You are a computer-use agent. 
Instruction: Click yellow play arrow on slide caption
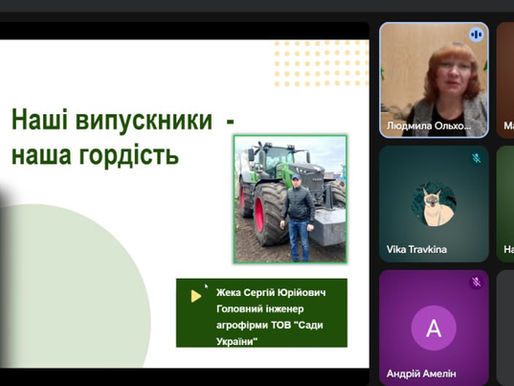pyautogui.click(x=196, y=296)
